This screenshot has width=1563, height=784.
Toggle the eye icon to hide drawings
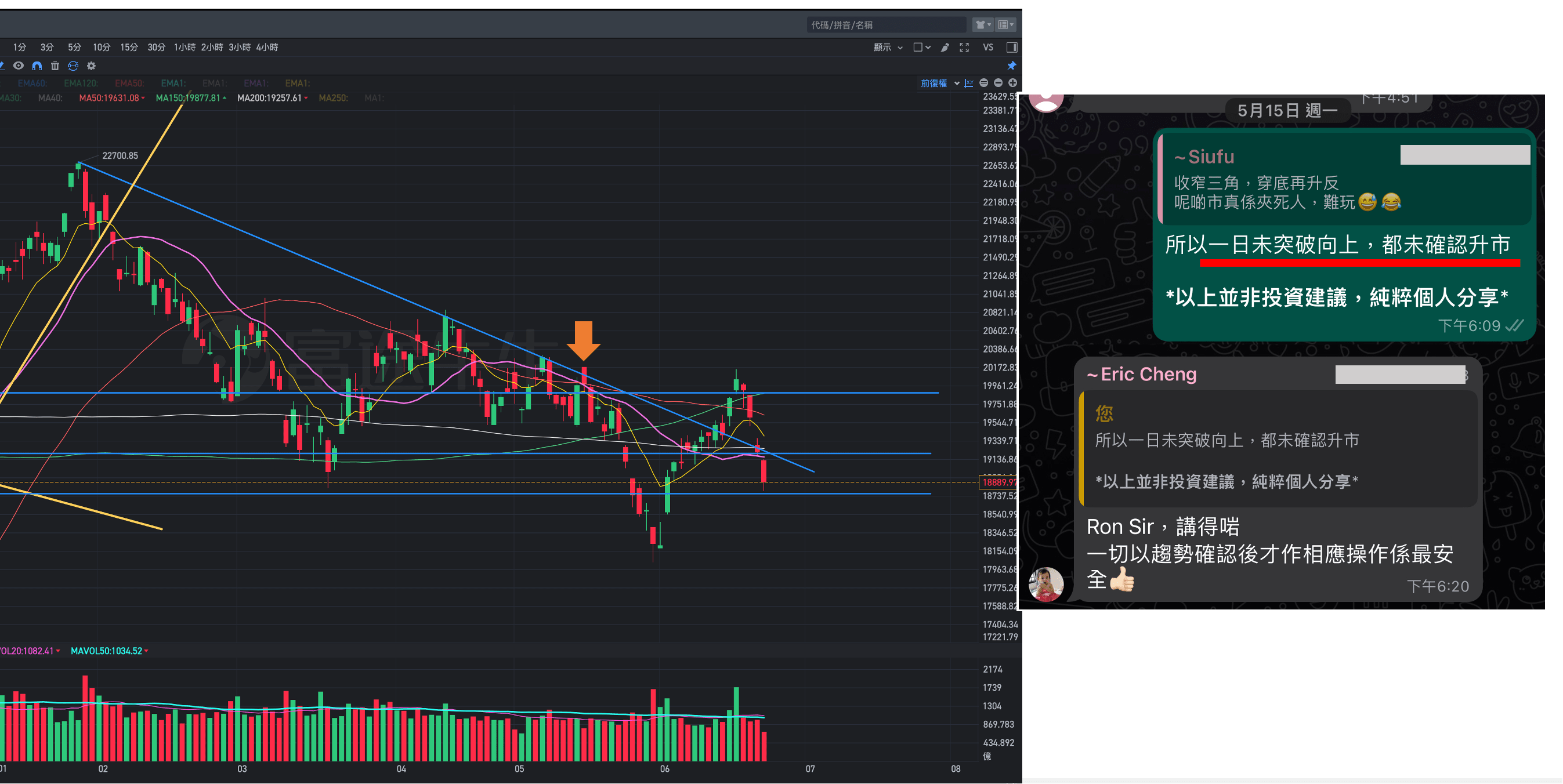click(x=19, y=66)
